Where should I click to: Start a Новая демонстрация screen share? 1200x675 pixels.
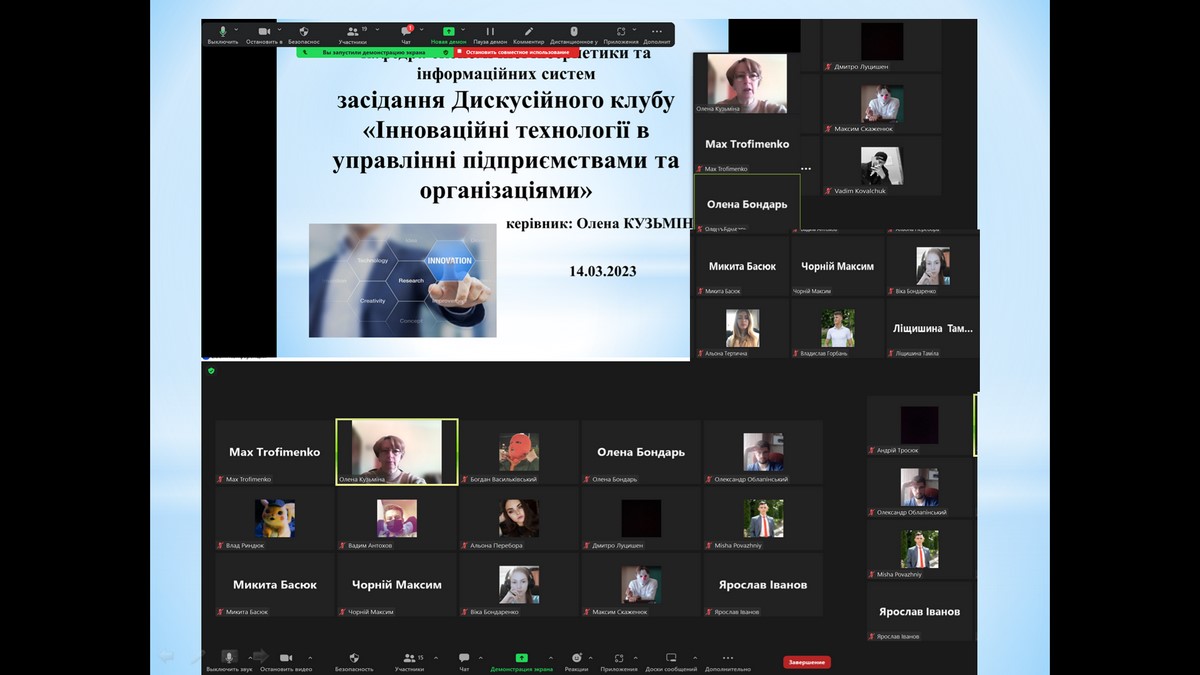[x=448, y=33]
